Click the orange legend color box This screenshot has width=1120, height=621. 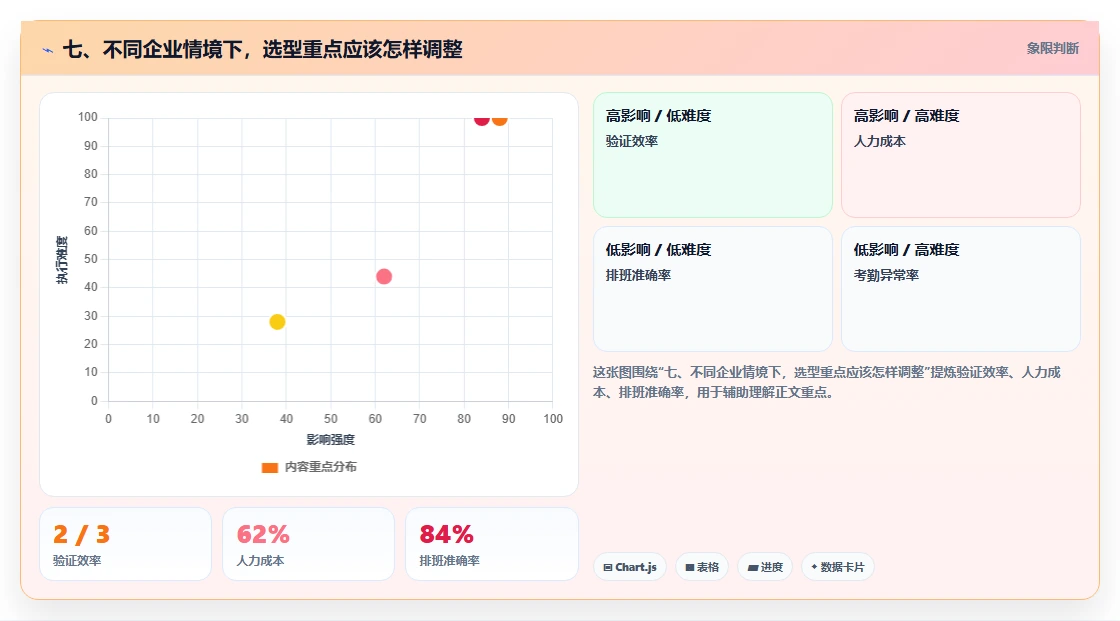pyautogui.click(x=269, y=468)
